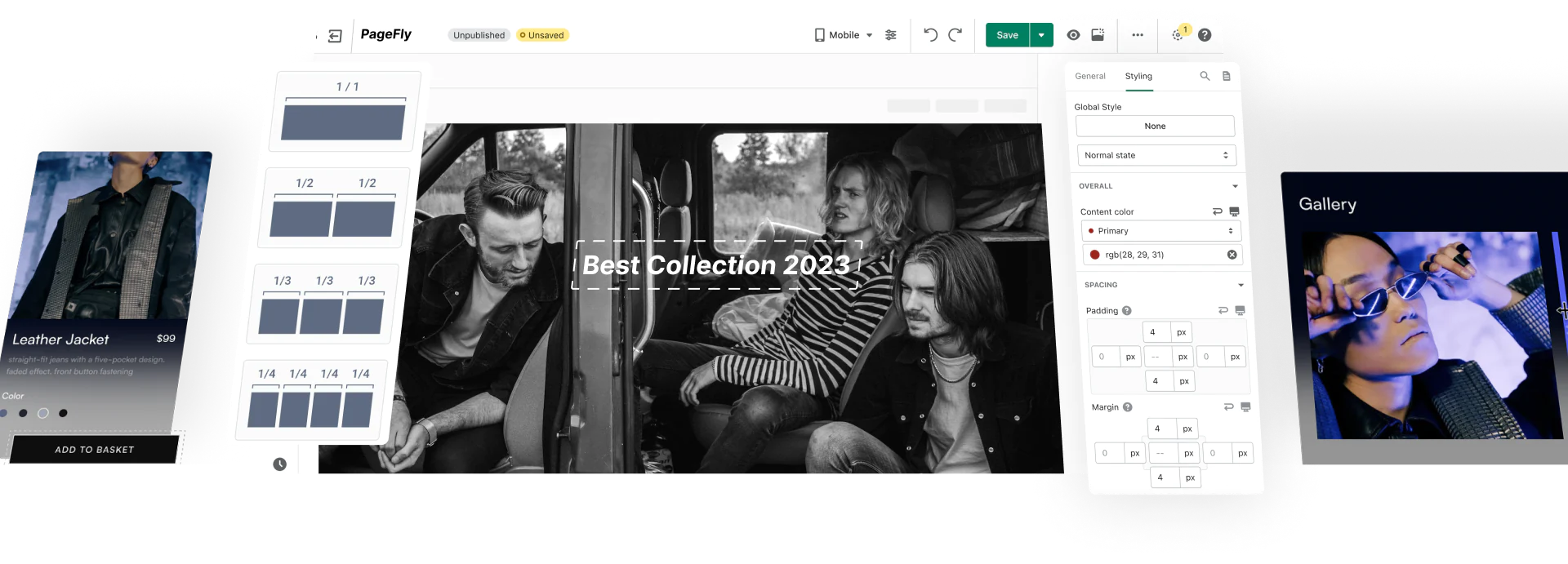This screenshot has height=564, width=1568.
Task: Click the red content color swatch
Action: click(1094, 255)
